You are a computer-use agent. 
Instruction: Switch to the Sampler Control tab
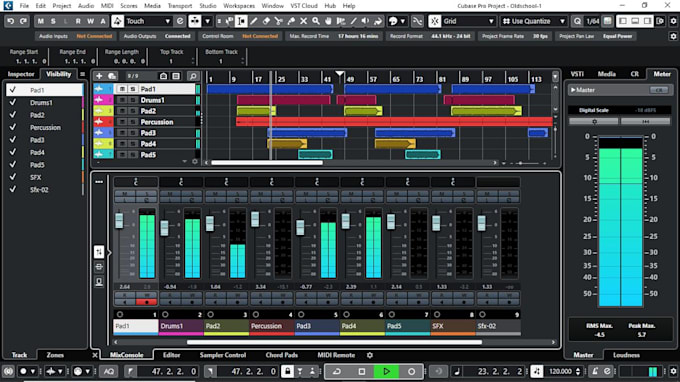[x=222, y=355]
